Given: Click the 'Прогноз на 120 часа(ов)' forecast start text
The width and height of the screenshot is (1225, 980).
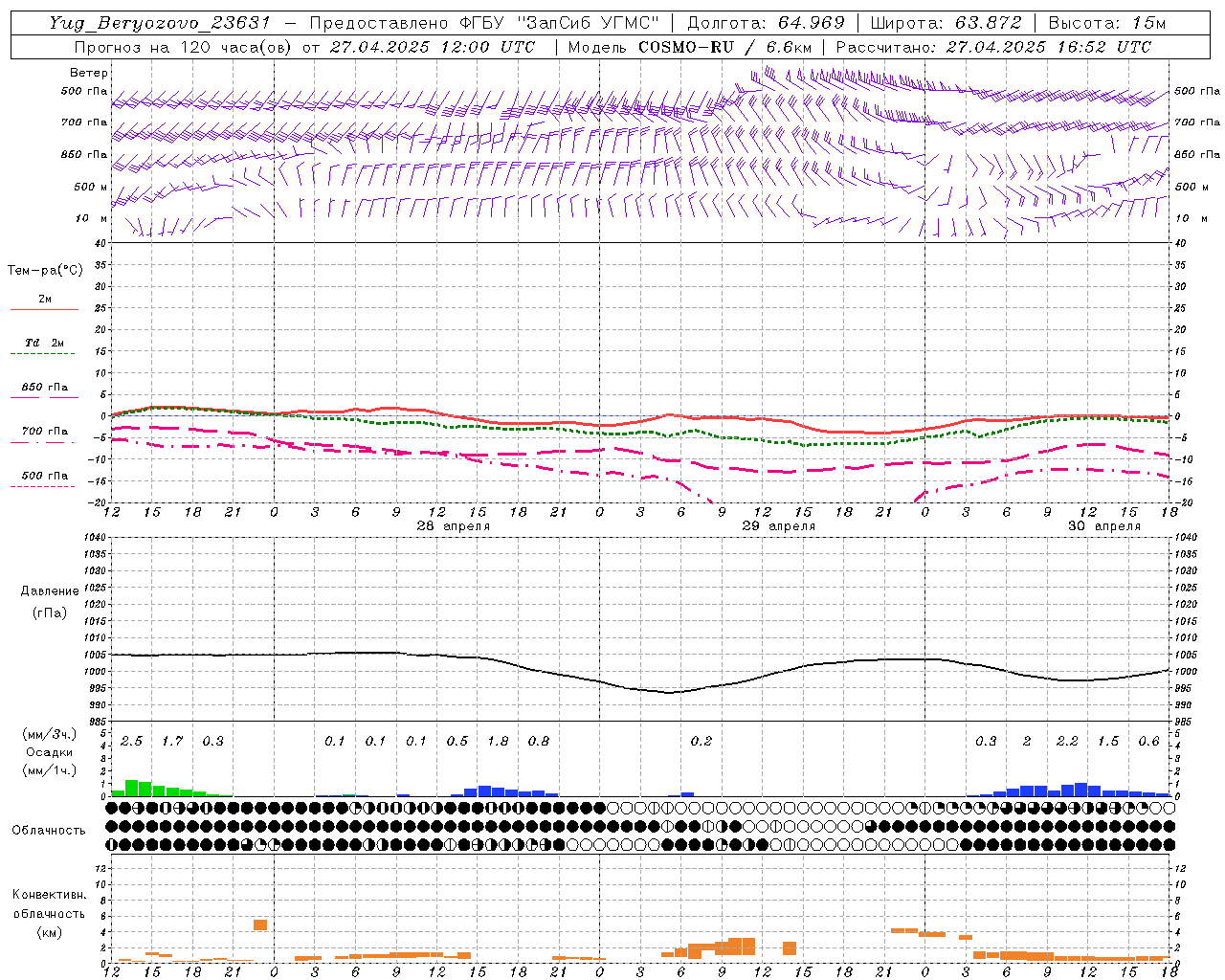Looking at the screenshot, I should click(x=304, y=46).
